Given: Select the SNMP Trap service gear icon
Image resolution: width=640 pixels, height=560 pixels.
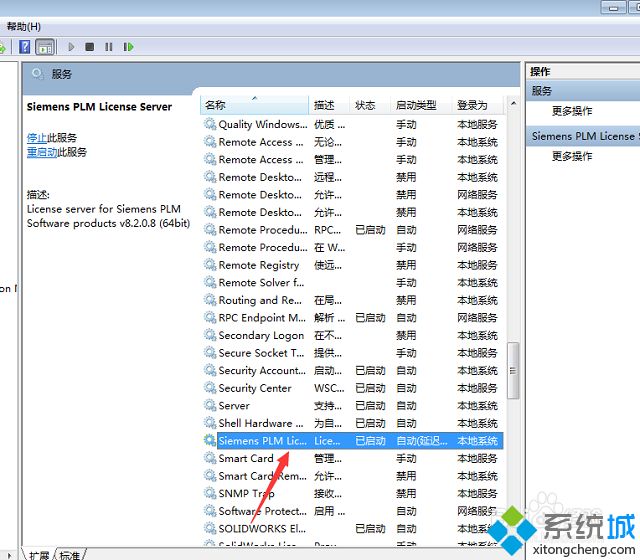Looking at the screenshot, I should (210, 493).
